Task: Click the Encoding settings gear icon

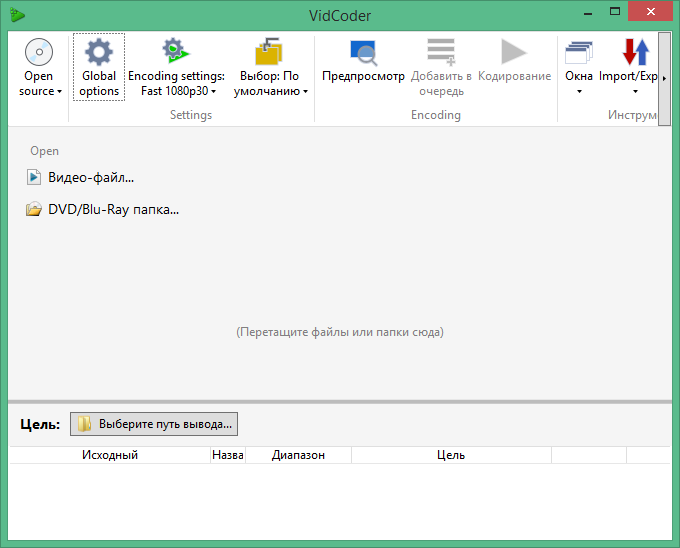Action: pyautogui.click(x=176, y=50)
